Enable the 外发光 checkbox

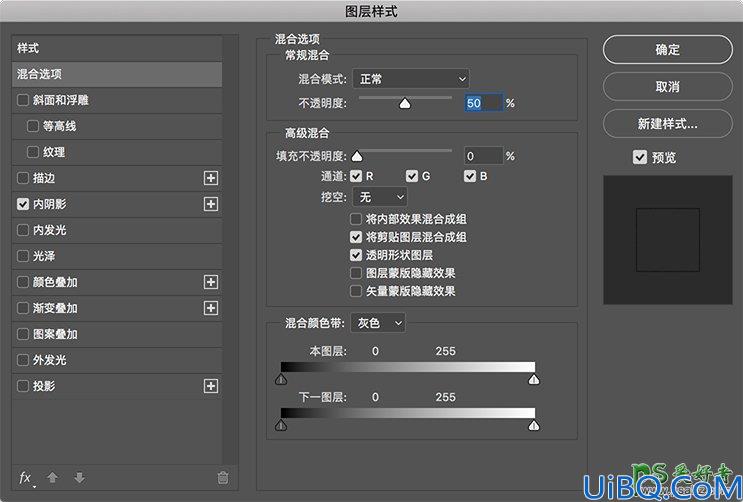(23, 360)
